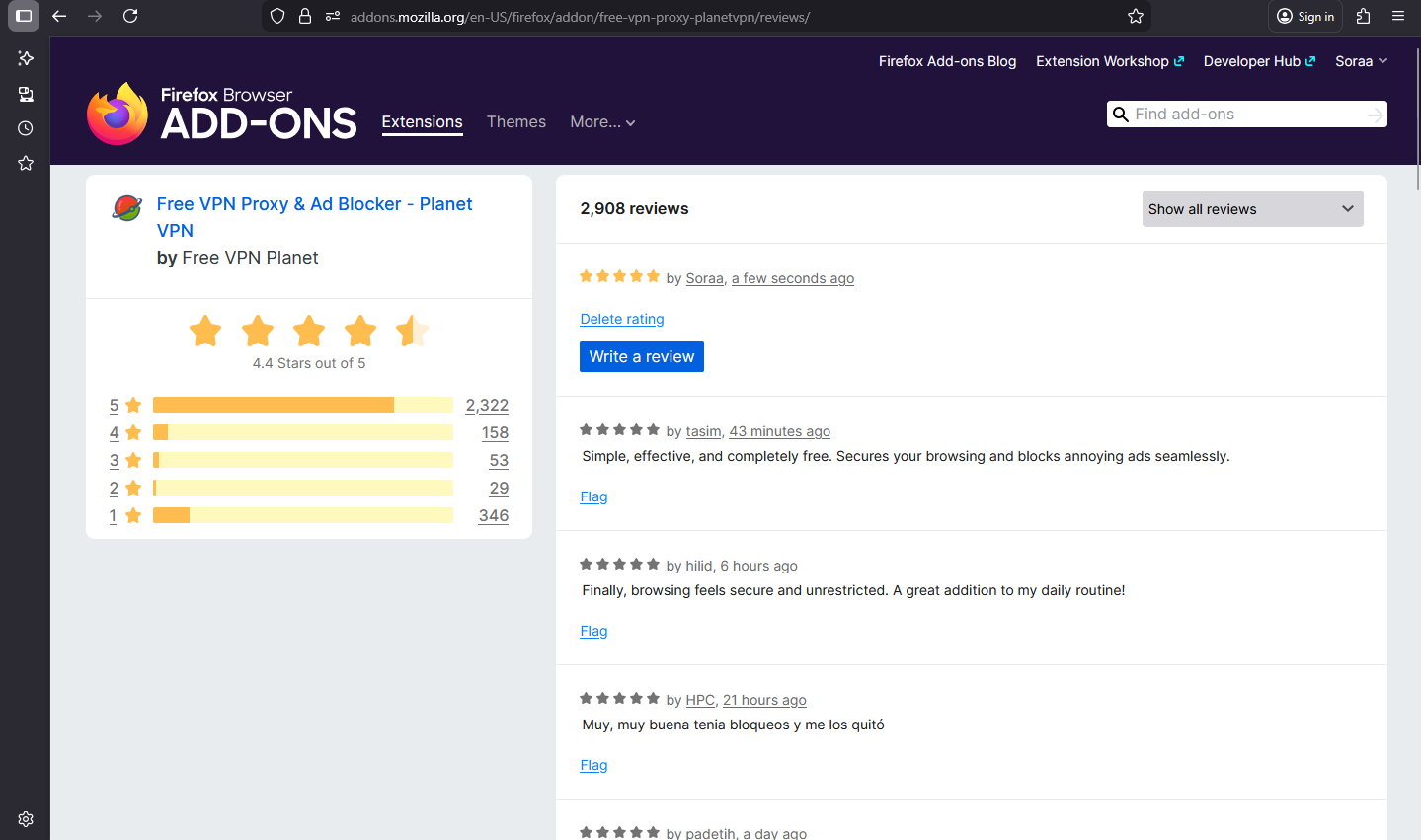Expand the 'More...' navigation dropdown
The height and width of the screenshot is (840, 1421).
click(x=602, y=121)
